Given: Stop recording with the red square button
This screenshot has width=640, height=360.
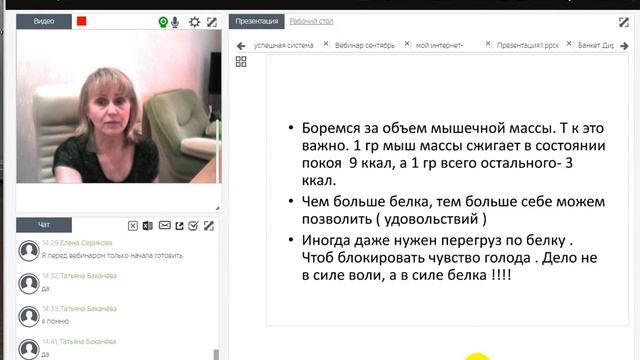Looking at the screenshot, I should [x=82, y=21].
